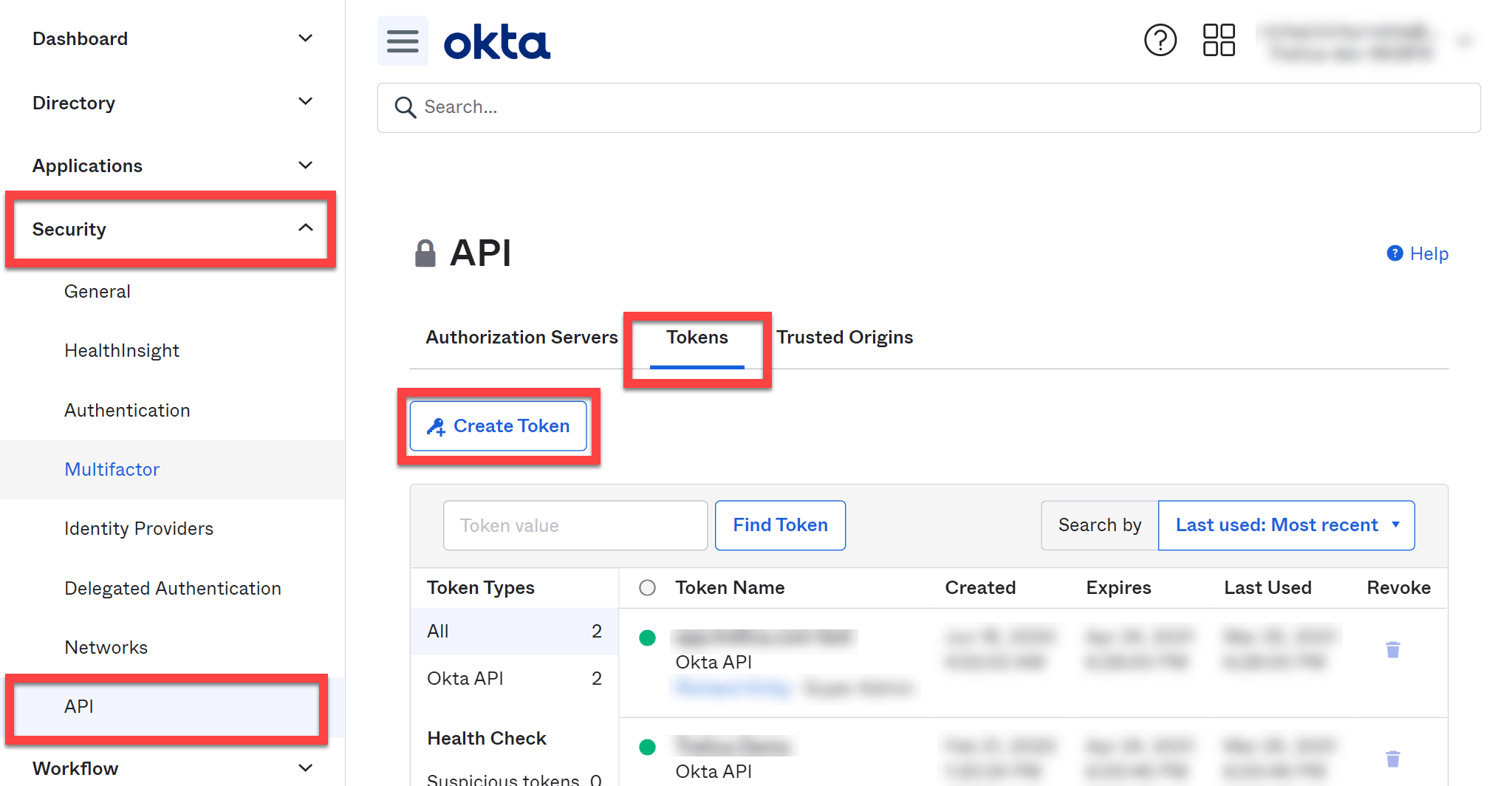The image size is (1512, 786).
Task: Click the Last Used column header
Action: (x=1268, y=588)
